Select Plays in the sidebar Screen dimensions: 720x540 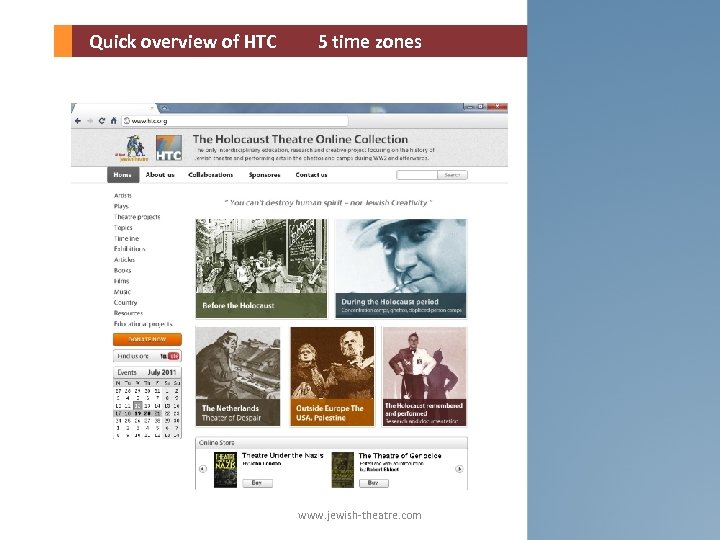pos(121,206)
